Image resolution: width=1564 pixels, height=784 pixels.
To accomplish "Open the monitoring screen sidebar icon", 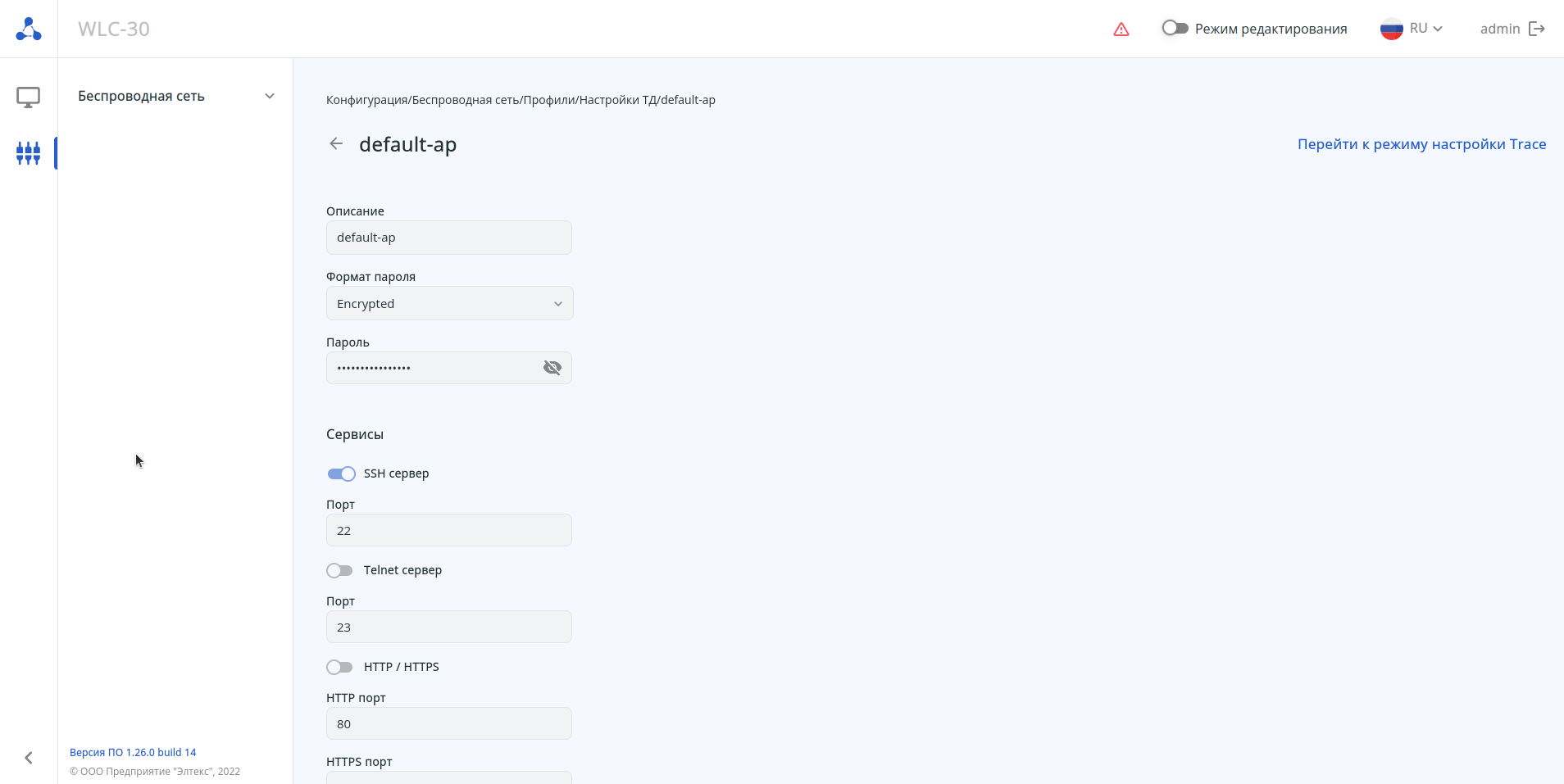I will pyautogui.click(x=29, y=97).
